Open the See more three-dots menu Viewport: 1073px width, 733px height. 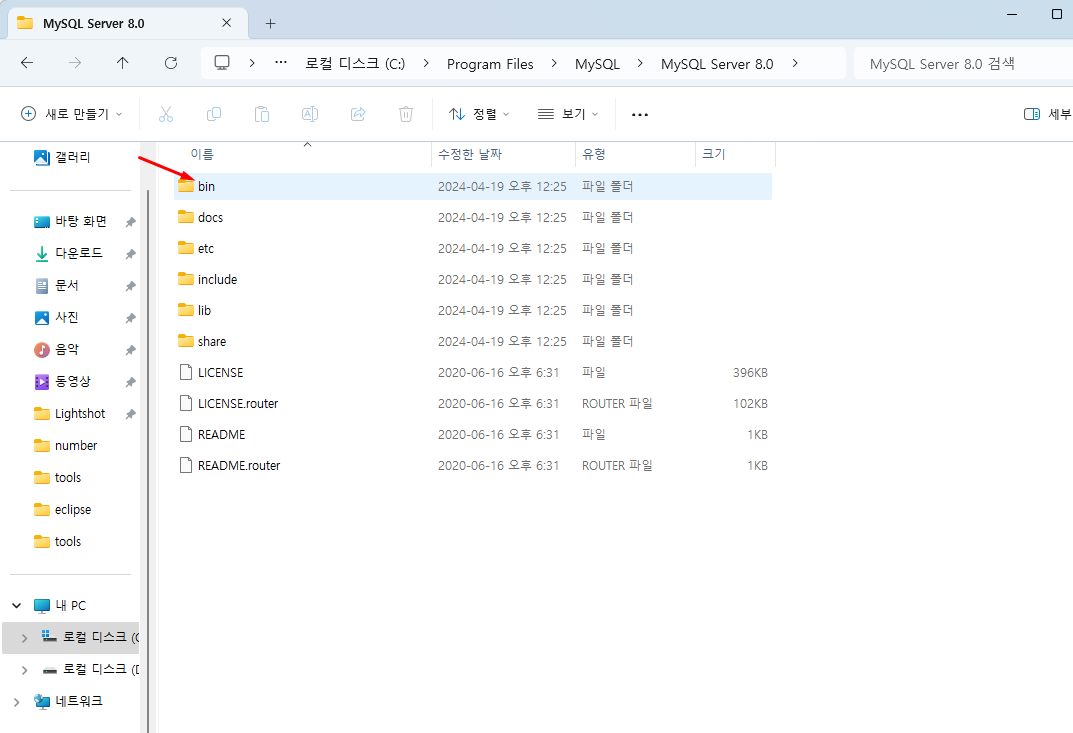640,114
